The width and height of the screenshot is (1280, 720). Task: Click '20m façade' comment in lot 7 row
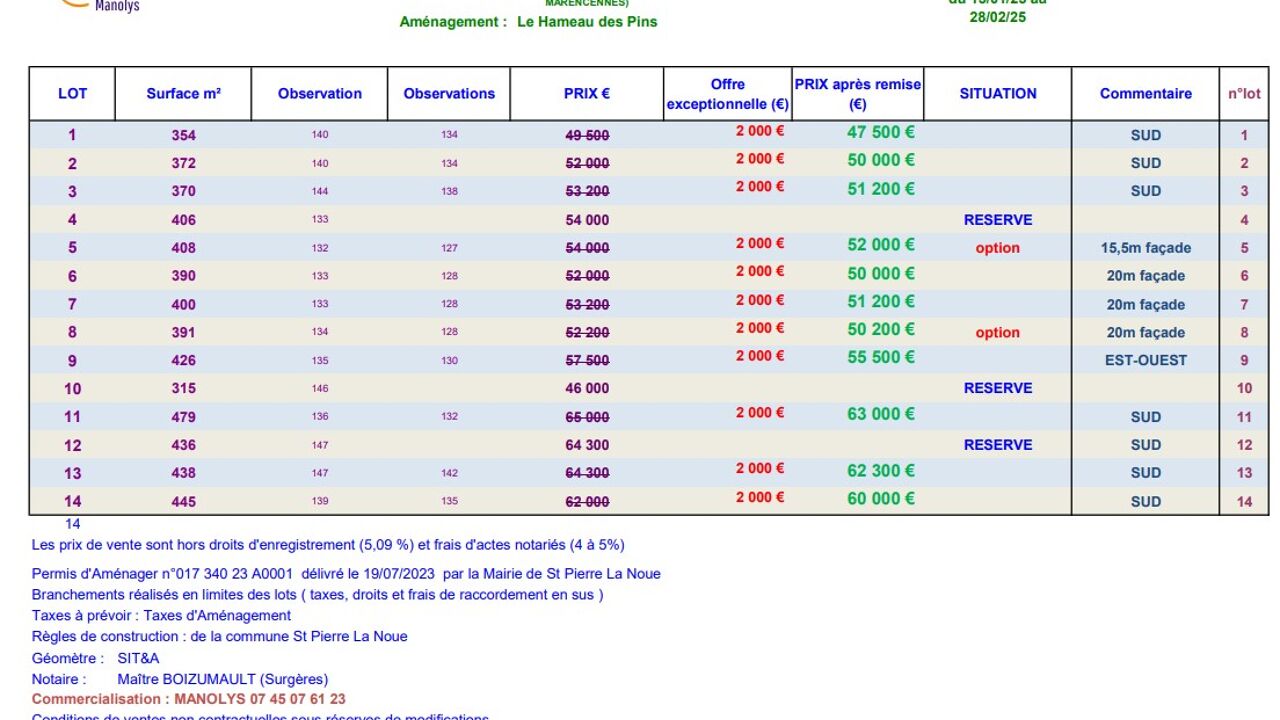pyautogui.click(x=1146, y=305)
